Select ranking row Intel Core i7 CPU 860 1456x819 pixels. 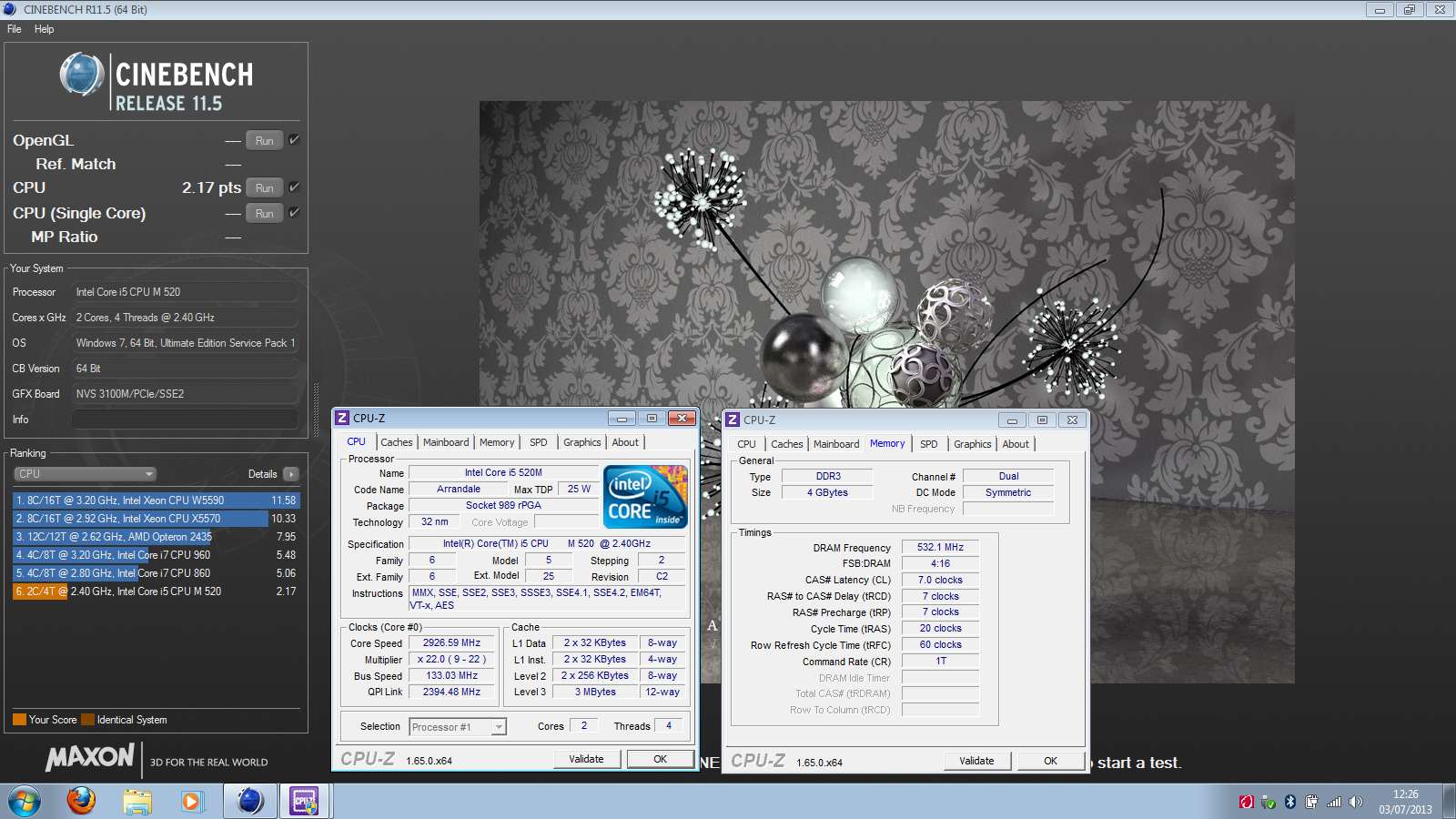[x=155, y=573]
